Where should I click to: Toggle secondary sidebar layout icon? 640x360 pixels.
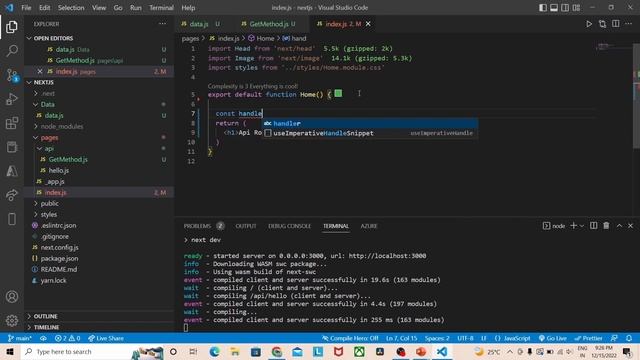565,8
